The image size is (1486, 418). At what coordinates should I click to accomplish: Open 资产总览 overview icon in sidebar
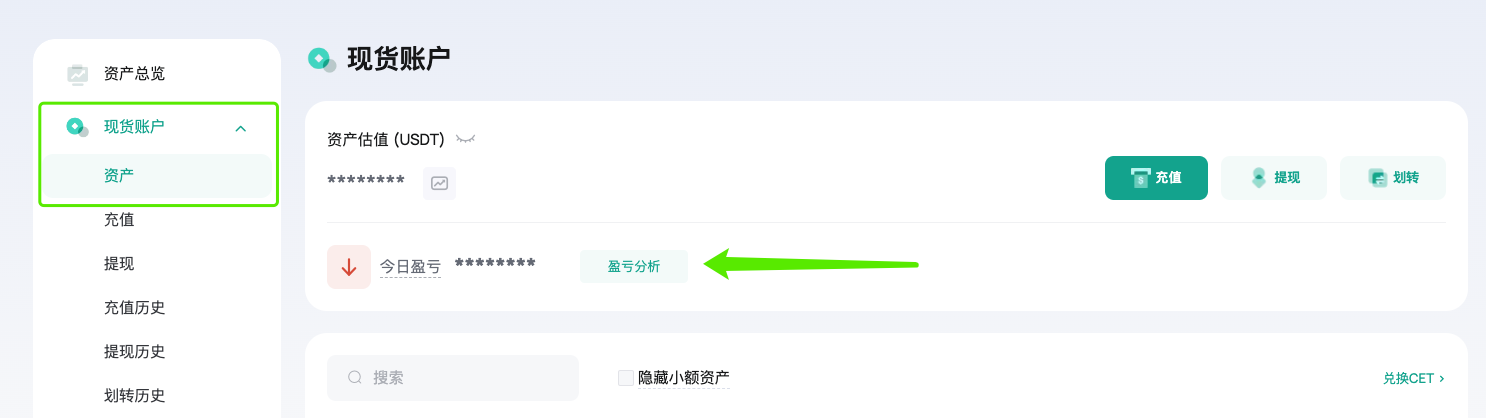point(77,74)
